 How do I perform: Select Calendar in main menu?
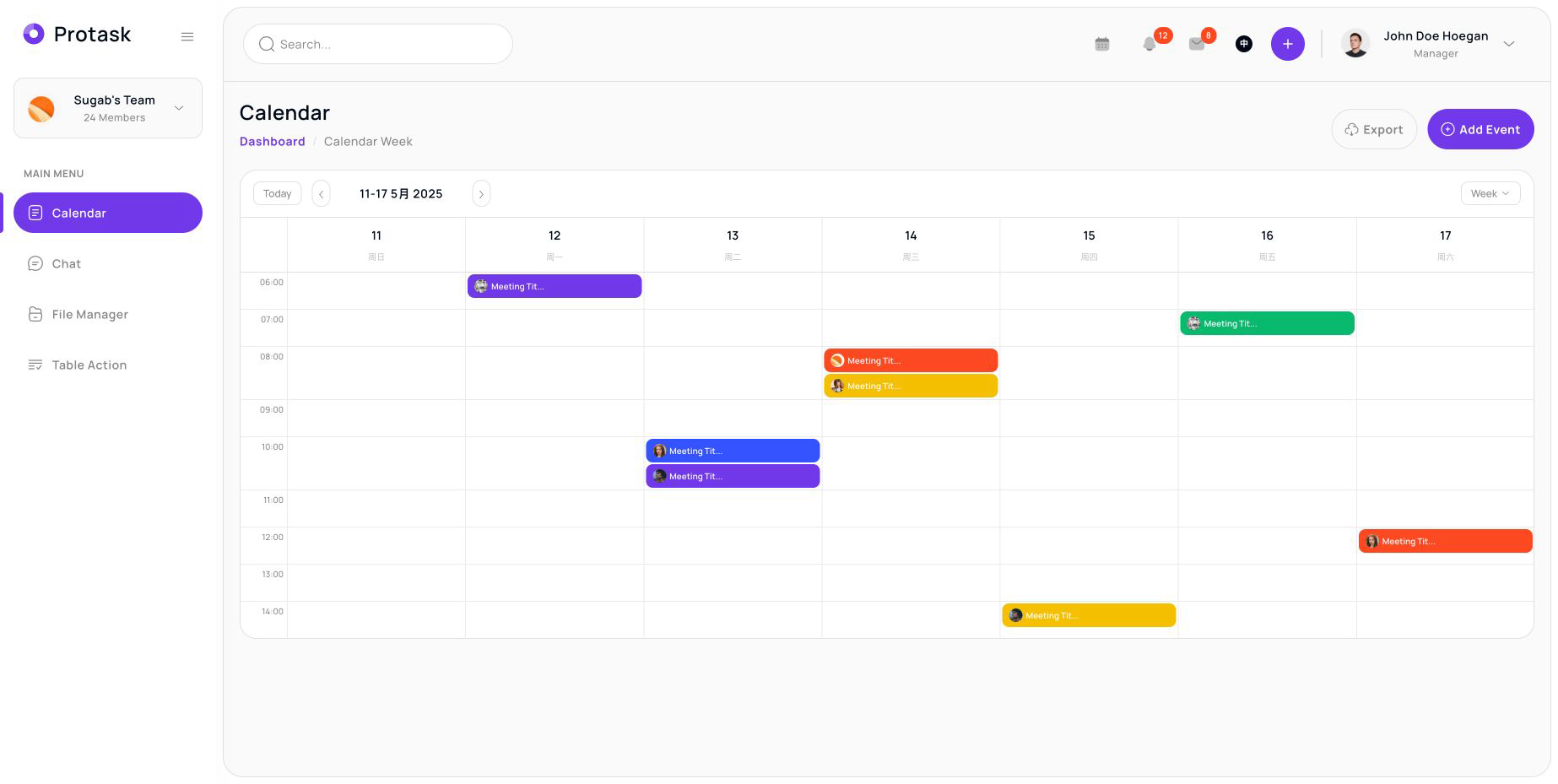click(108, 213)
